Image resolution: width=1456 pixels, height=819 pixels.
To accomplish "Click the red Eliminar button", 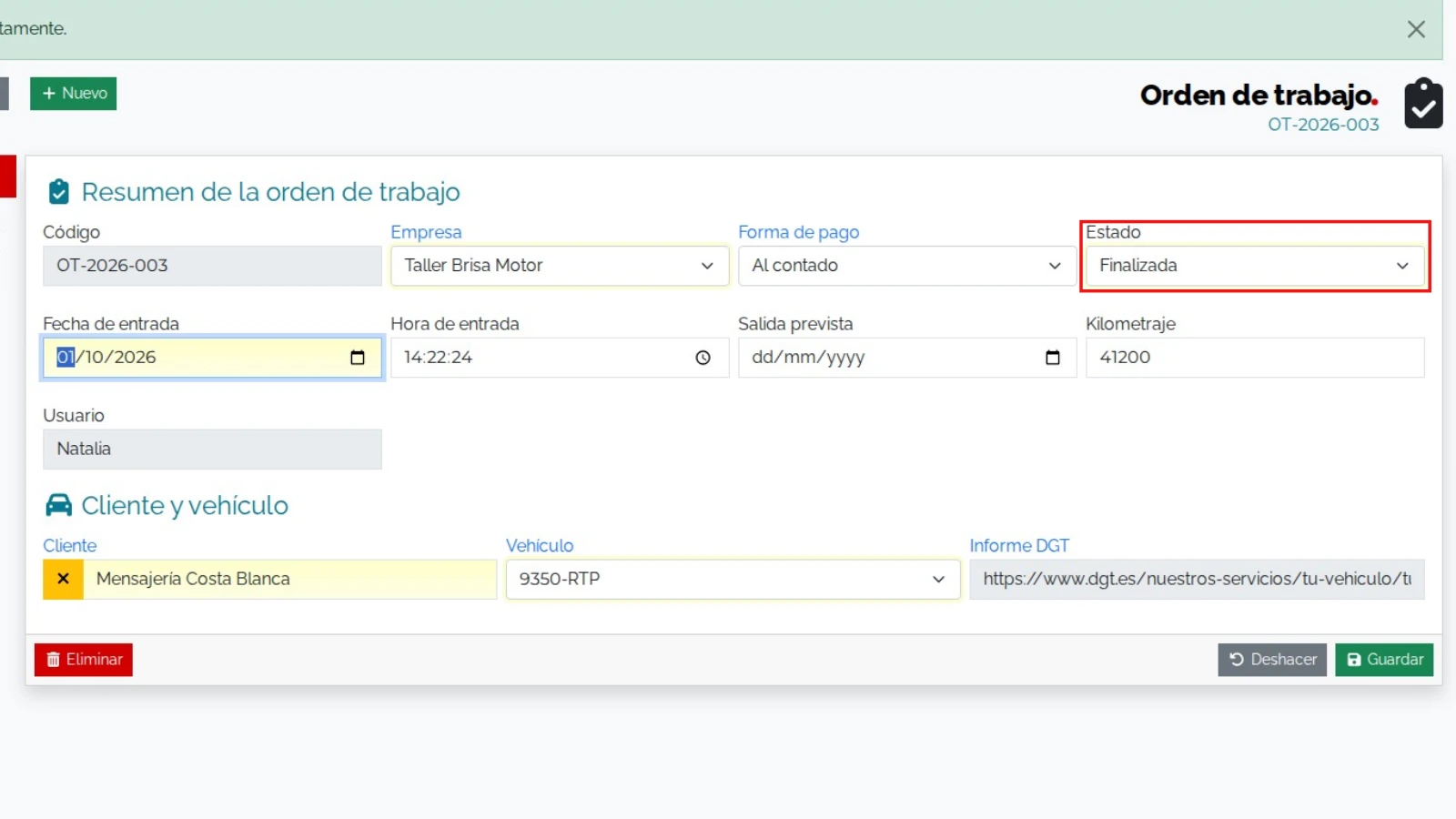I will tap(84, 660).
